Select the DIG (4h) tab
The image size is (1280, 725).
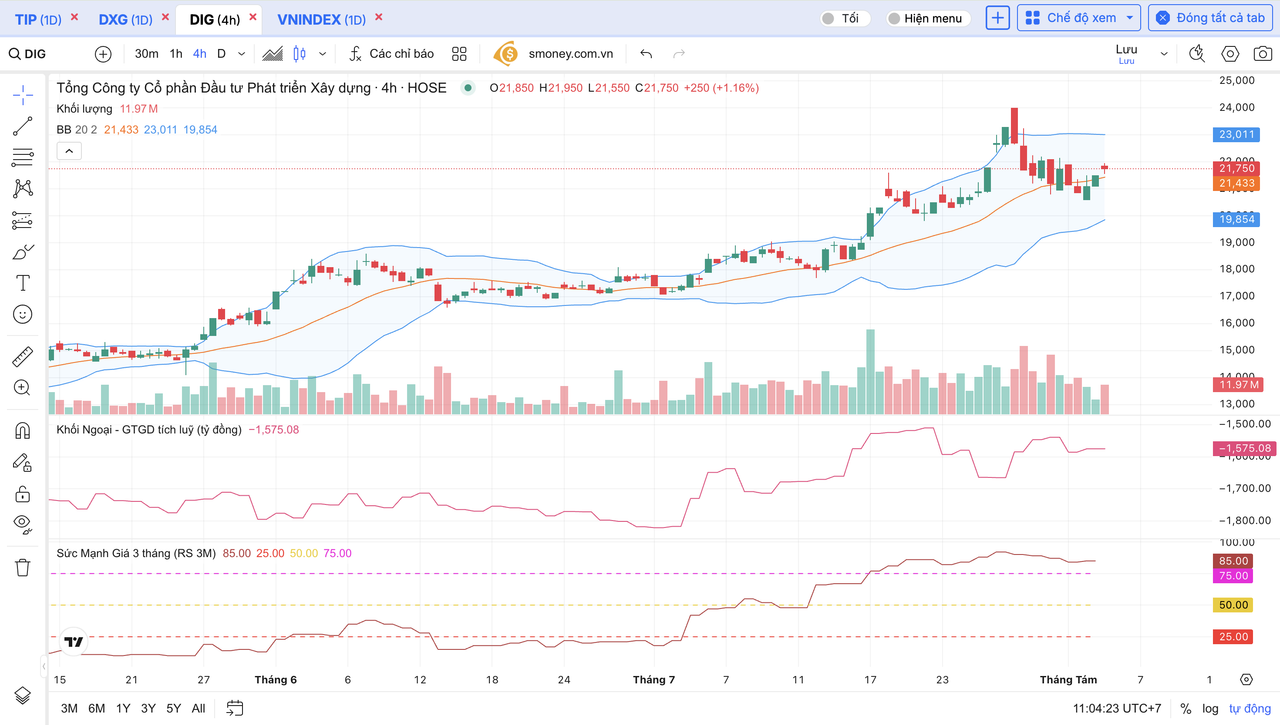point(215,19)
